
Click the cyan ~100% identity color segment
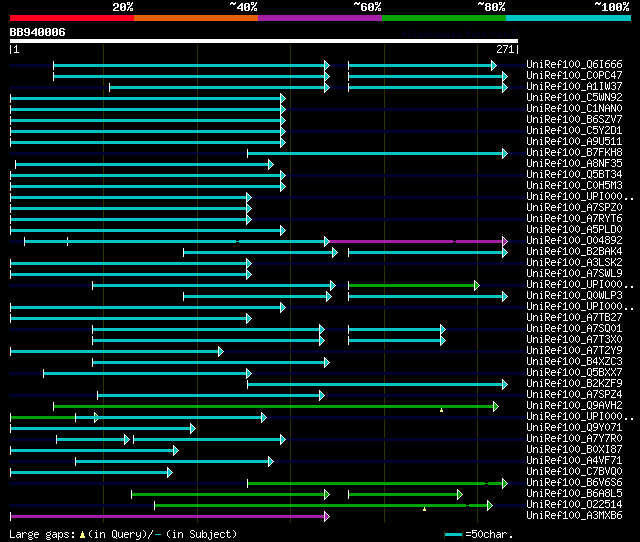coord(567,18)
